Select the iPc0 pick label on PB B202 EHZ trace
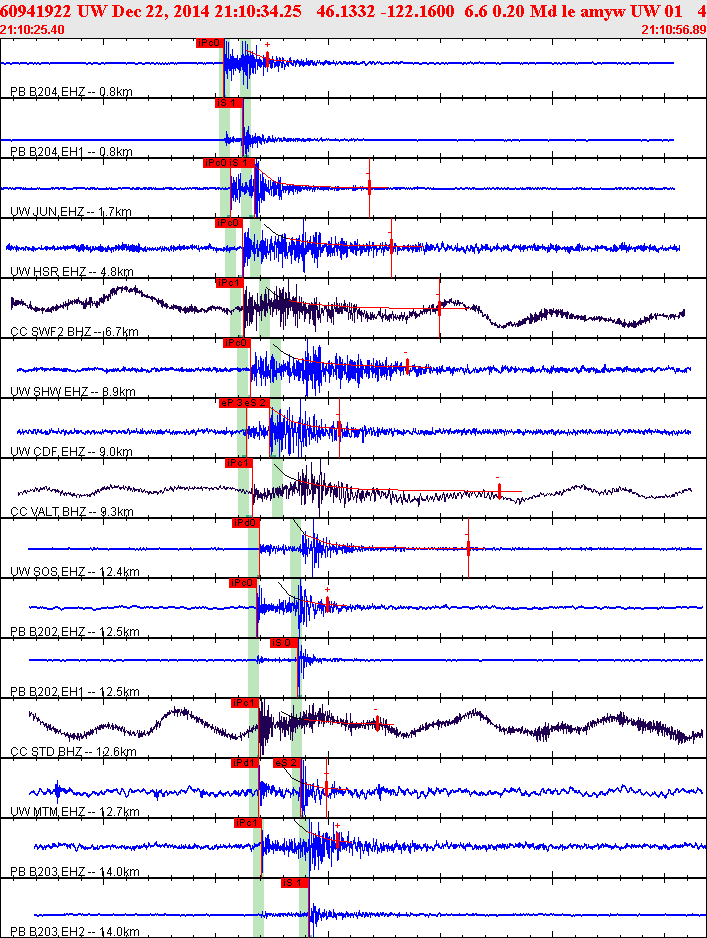 243,583
